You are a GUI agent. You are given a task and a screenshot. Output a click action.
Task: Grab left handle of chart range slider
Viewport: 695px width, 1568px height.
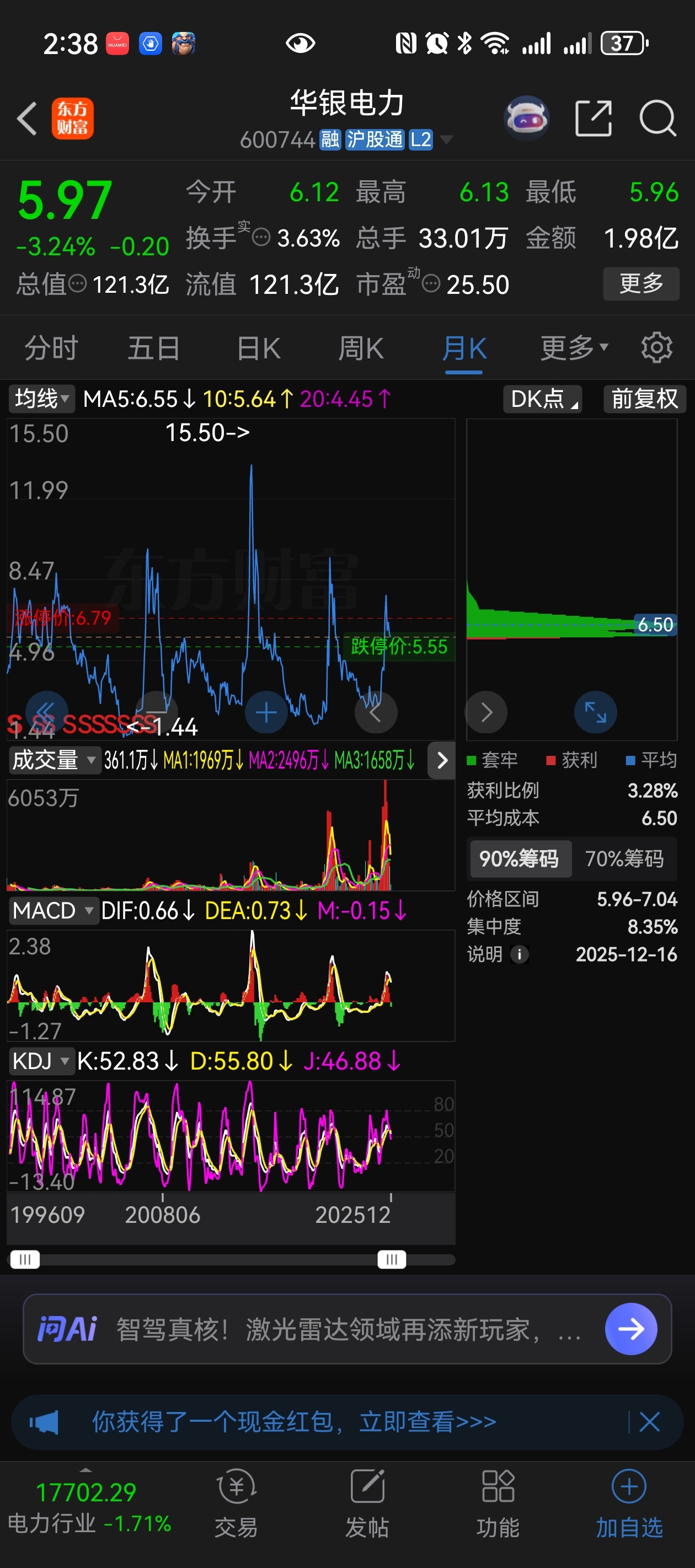click(x=25, y=1259)
